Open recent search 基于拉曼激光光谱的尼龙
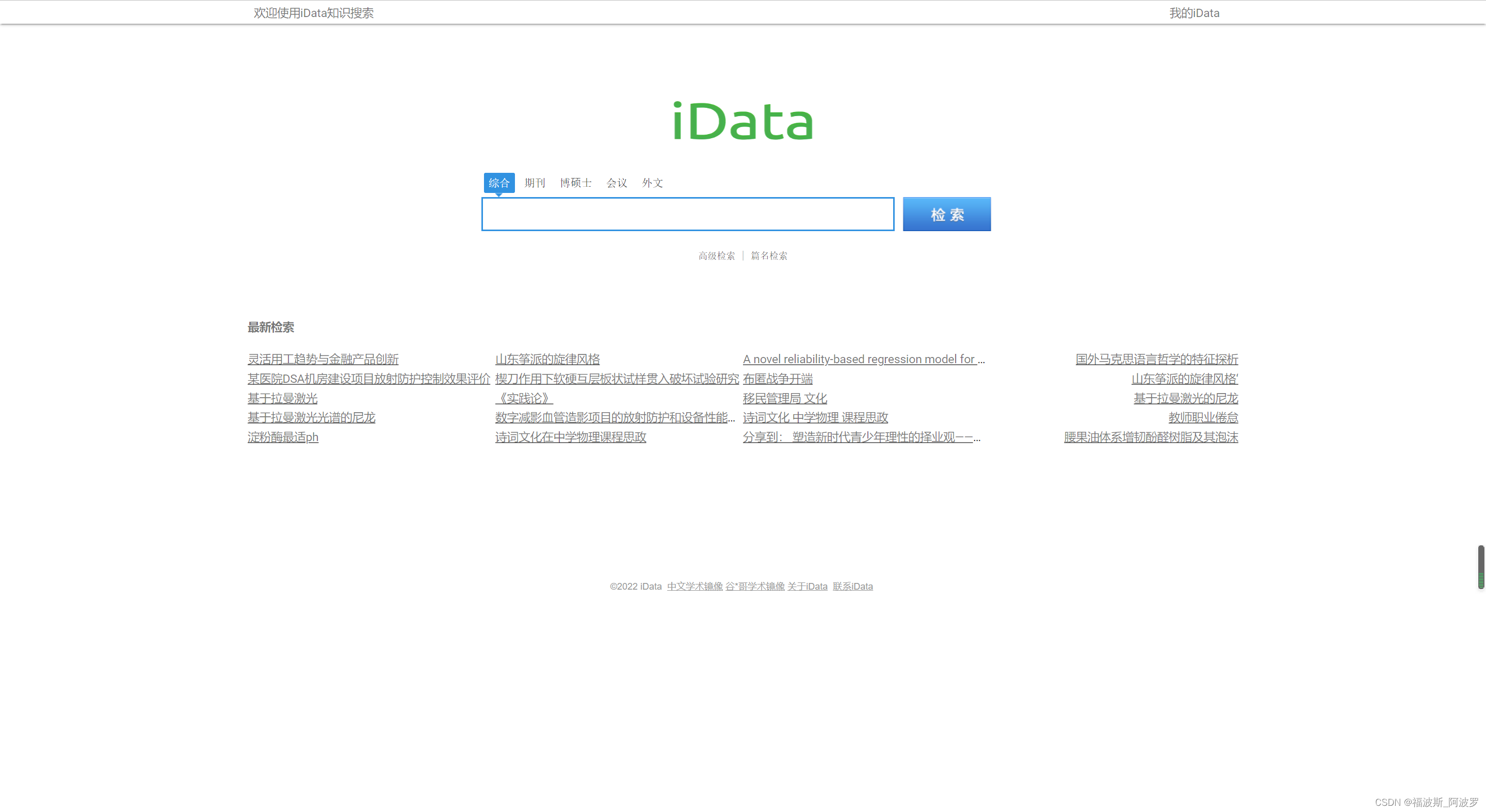Viewport: 1486px width, 812px height. pyautogui.click(x=312, y=417)
